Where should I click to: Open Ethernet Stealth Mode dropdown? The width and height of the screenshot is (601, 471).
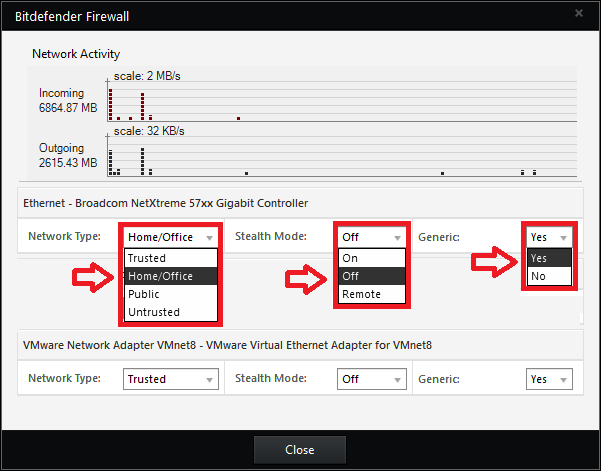tap(371, 237)
